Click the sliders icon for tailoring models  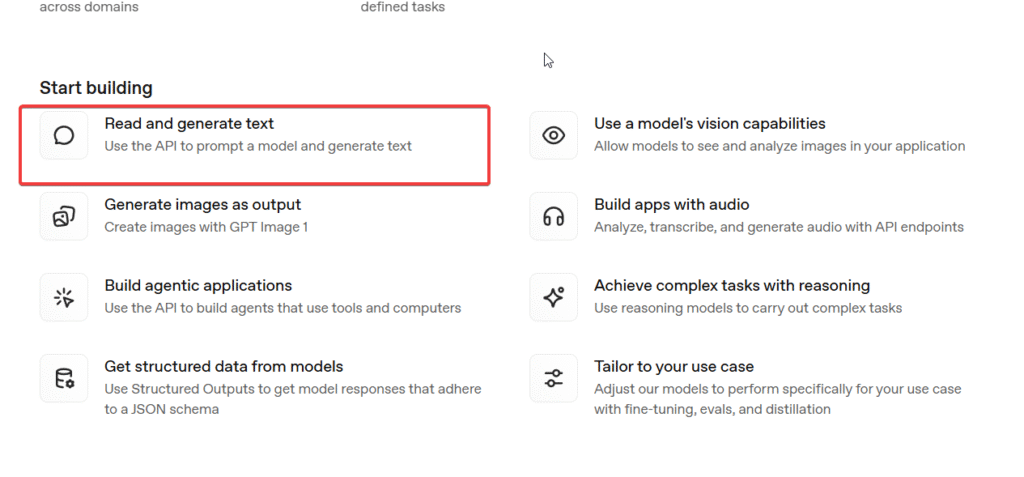tap(553, 378)
